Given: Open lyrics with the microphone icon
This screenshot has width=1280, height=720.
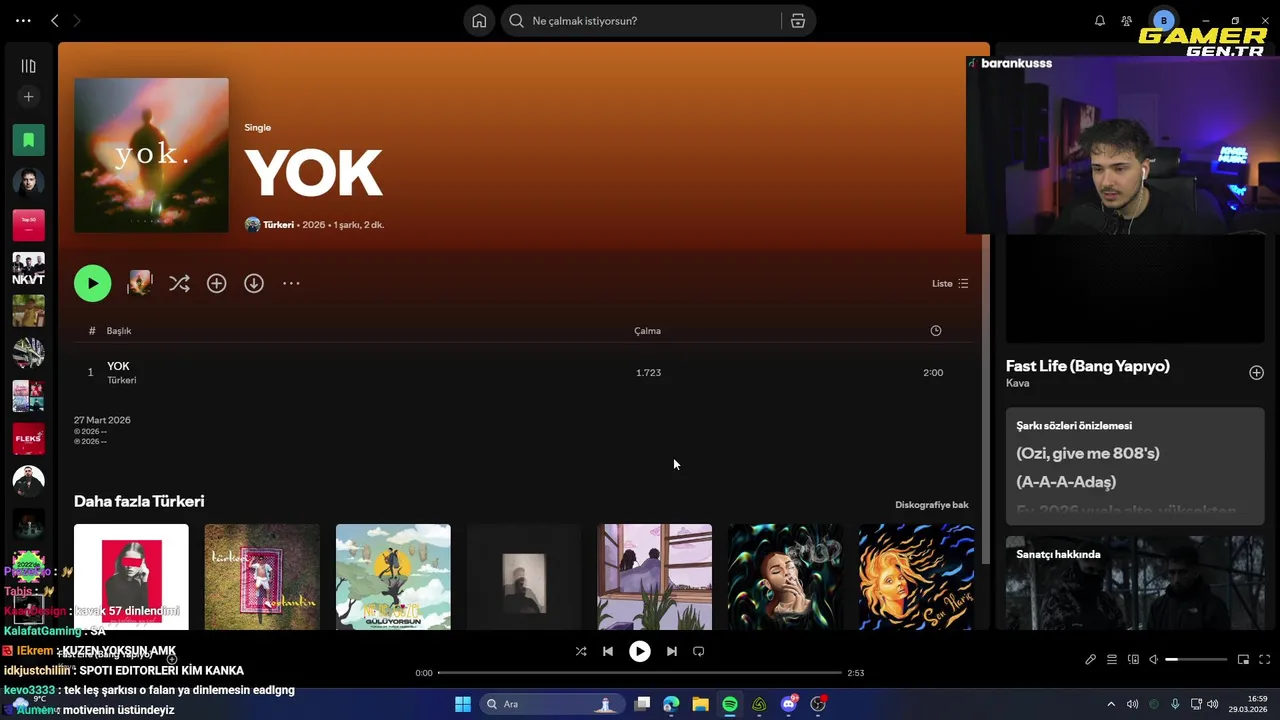Looking at the screenshot, I should [1091, 660].
